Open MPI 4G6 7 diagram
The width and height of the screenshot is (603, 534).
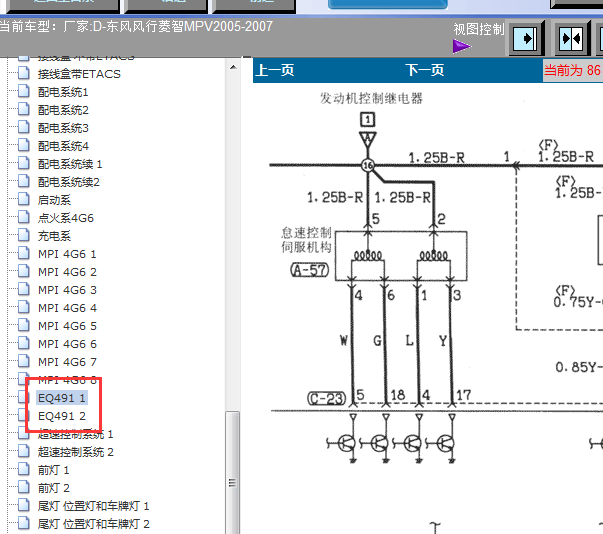pyautogui.click(x=67, y=362)
